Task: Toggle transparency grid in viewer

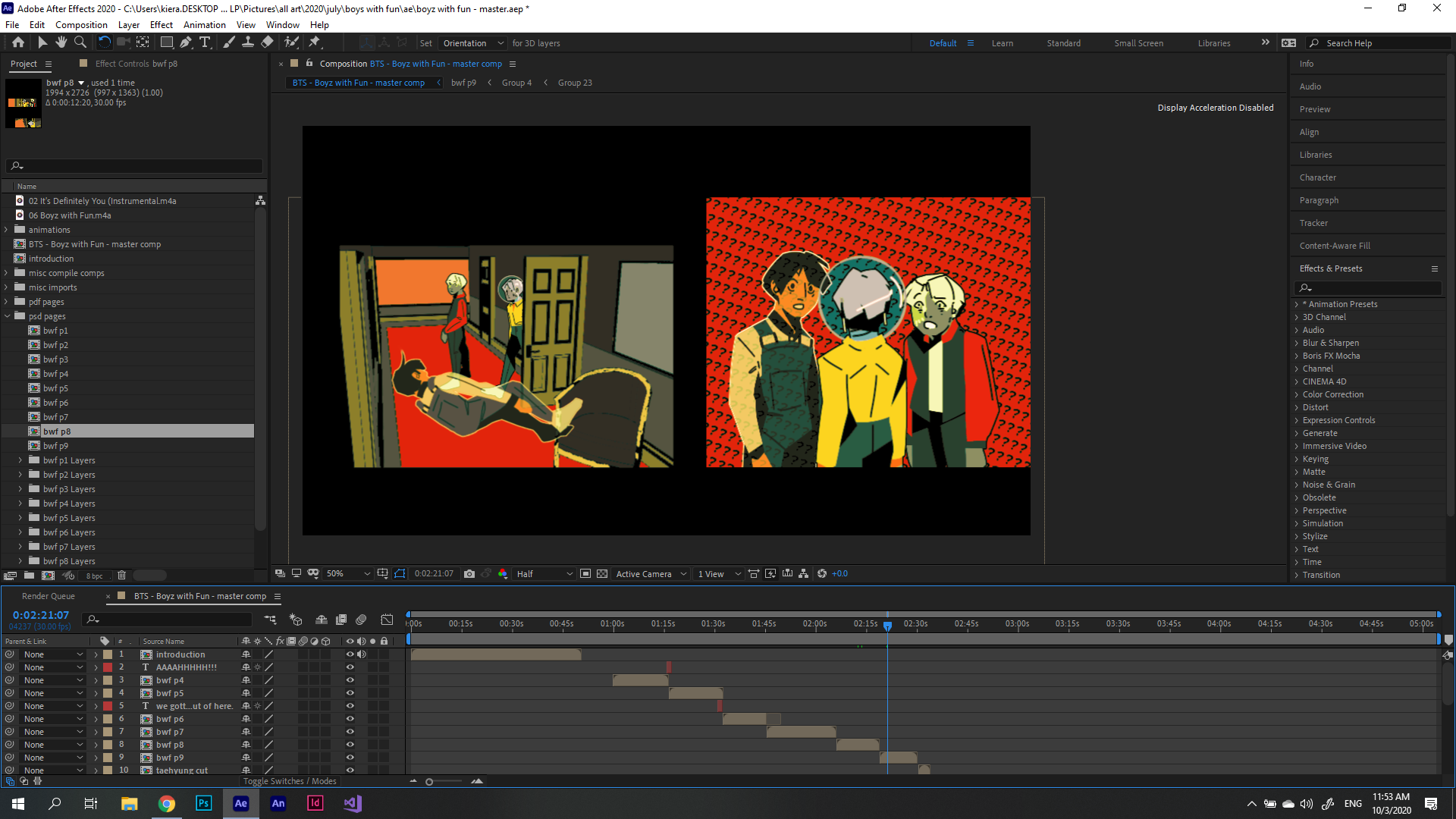Action: pos(602,574)
